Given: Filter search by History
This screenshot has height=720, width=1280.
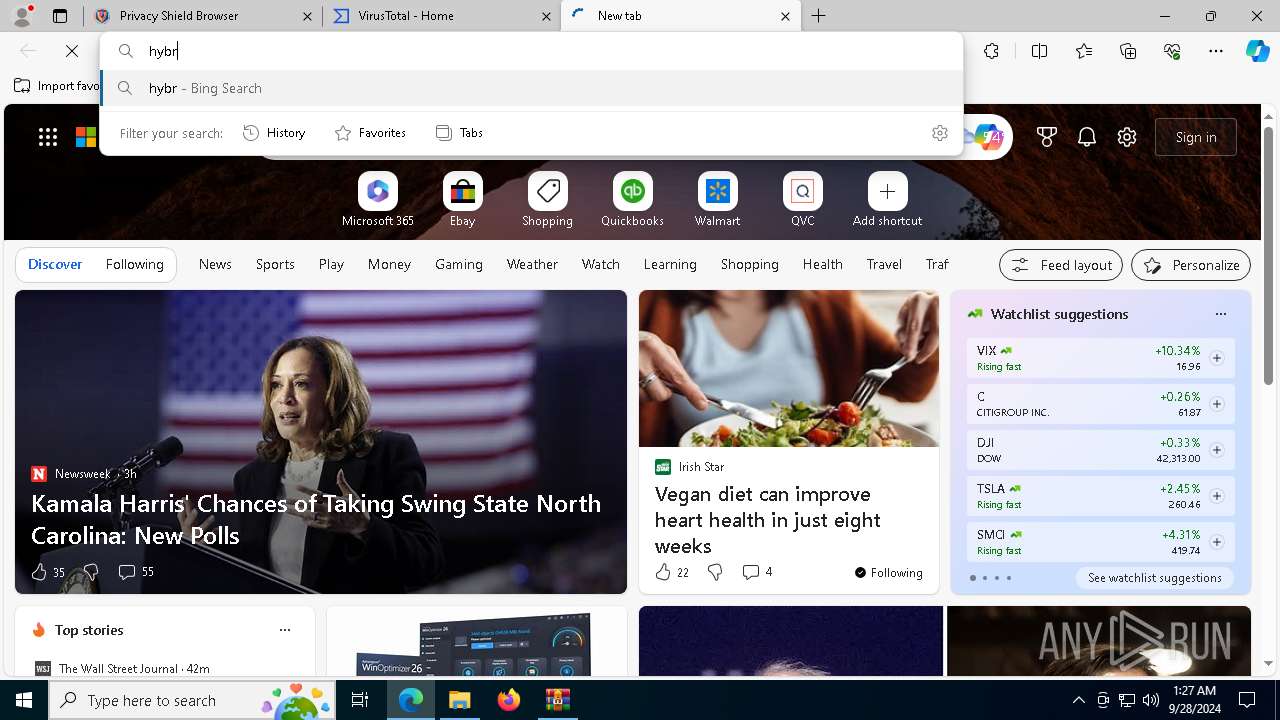Looking at the screenshot, I should point(274,133).
